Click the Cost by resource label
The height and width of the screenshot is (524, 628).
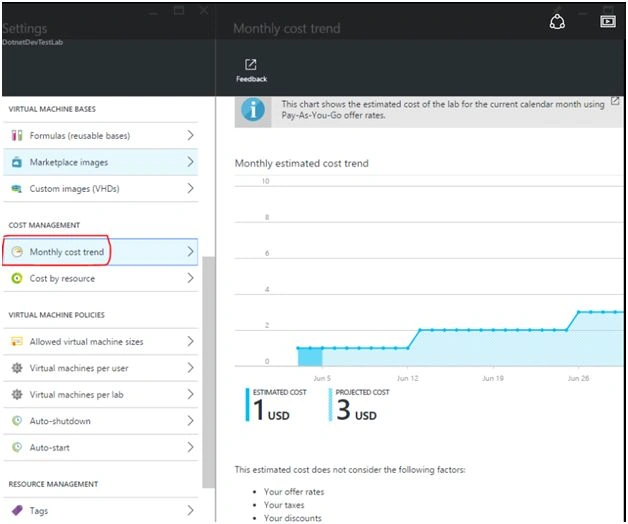pyautogui.click(x=62, y=278)
